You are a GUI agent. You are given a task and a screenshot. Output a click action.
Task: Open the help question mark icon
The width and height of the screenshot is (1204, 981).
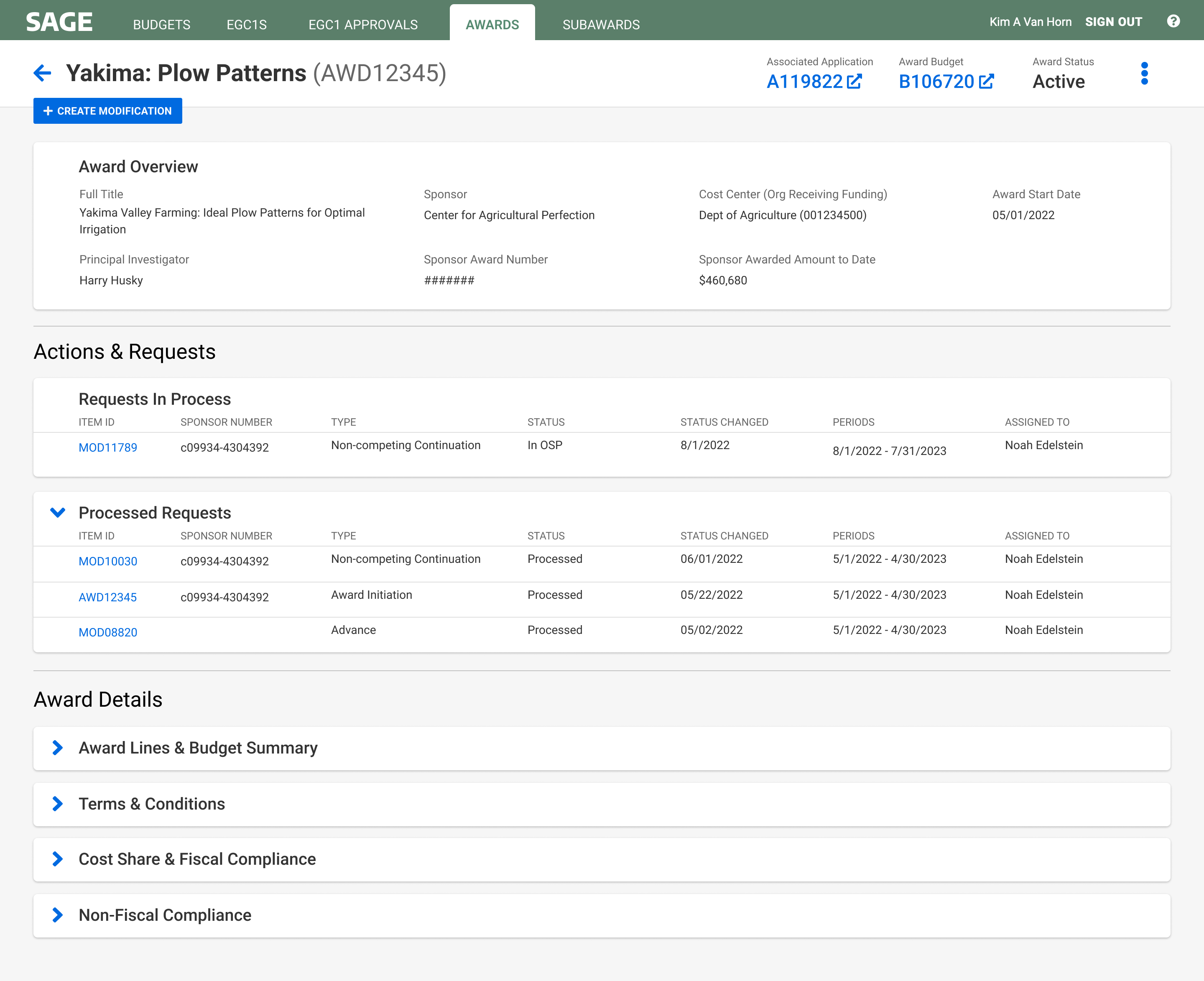click(1173, 21)
